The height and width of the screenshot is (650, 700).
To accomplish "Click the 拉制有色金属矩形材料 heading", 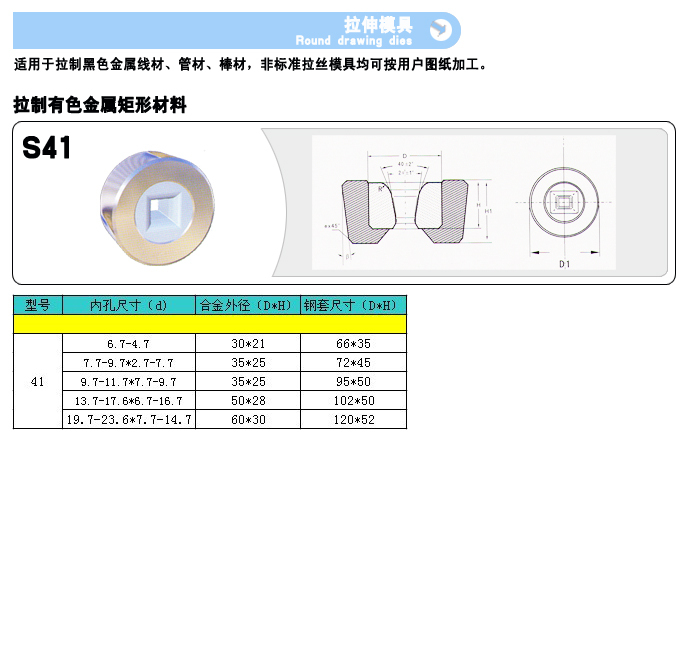I will tap(100, 104).
